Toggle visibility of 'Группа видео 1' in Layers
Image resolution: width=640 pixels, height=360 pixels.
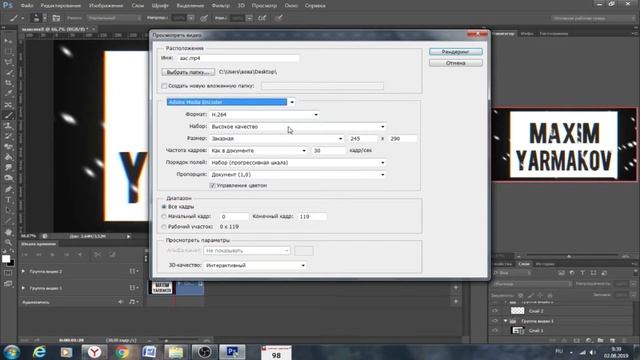pyautogui.click(x=495, y=321)
